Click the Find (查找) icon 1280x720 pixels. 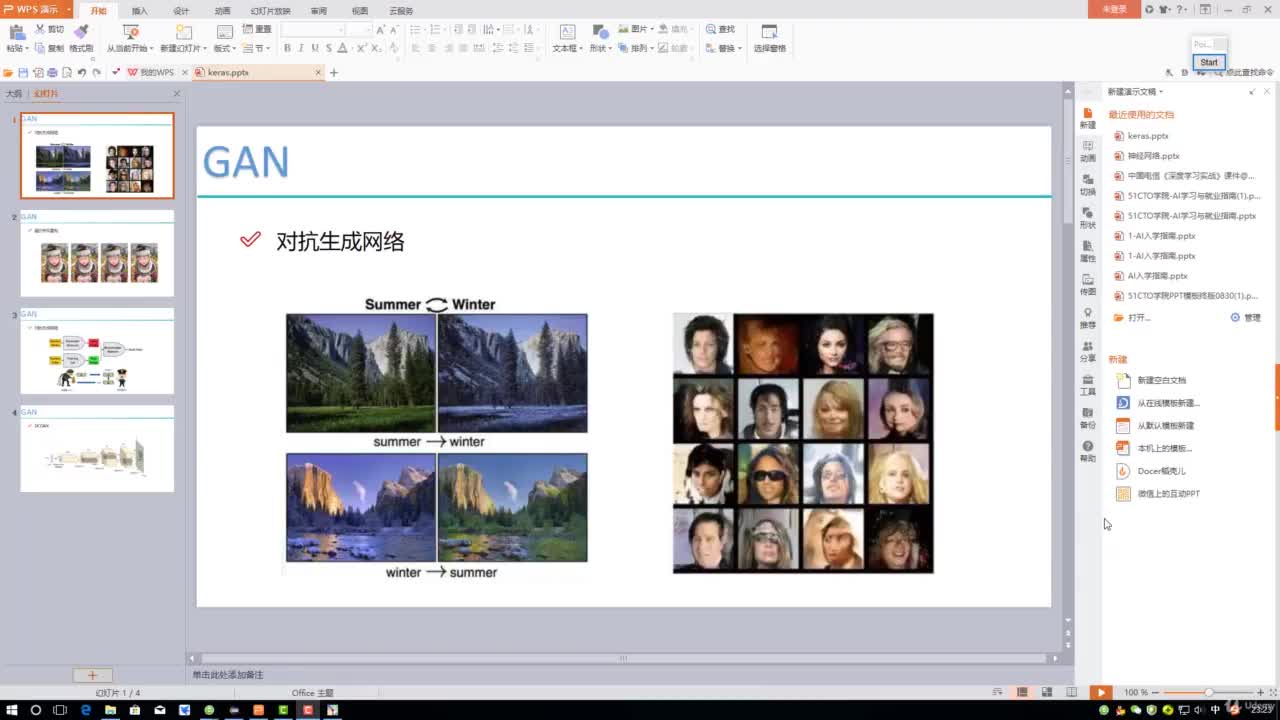coord(711,30)
